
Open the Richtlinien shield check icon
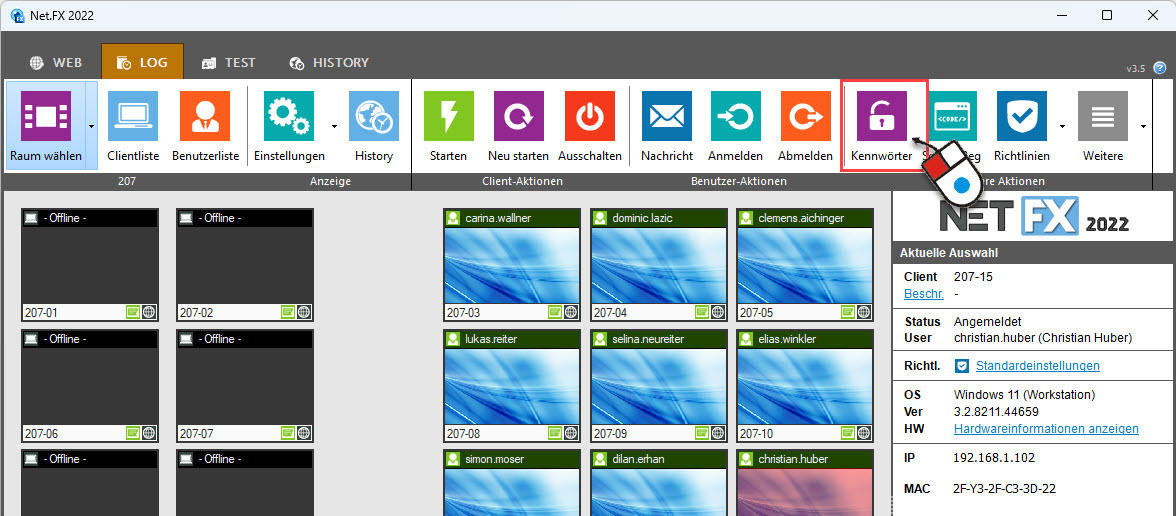pos(1022,116)
